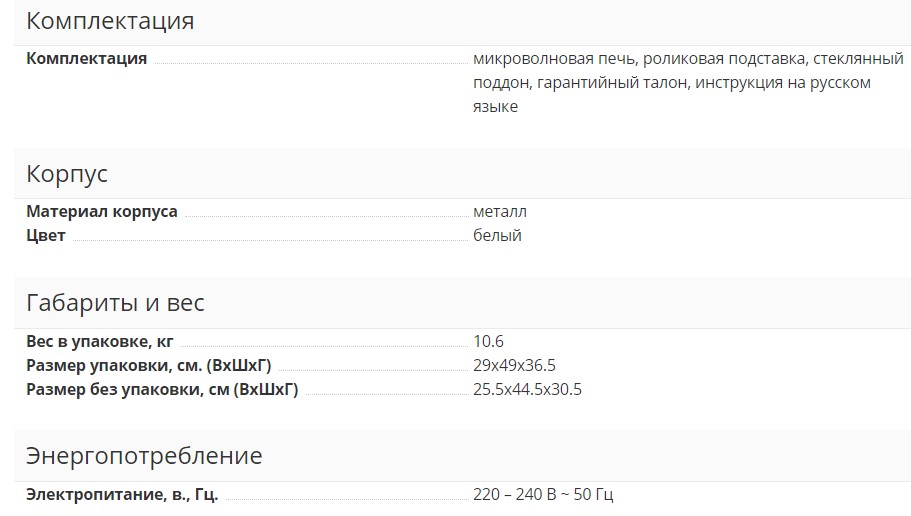Click the bold 'Комплектация' row label

click(87, 59)
